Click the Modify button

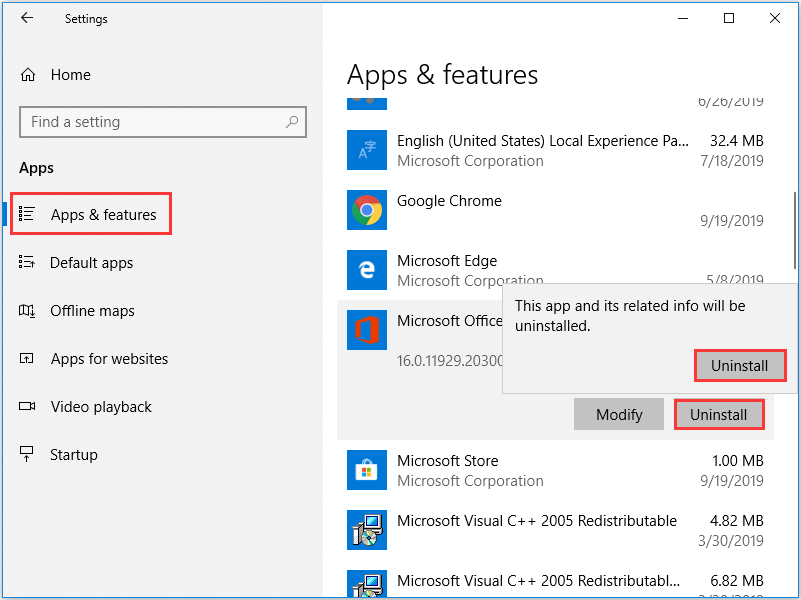point(619,414)
